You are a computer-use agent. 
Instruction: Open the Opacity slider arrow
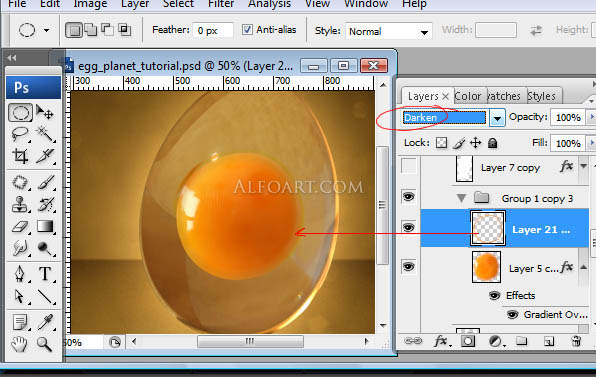[592, 117]
